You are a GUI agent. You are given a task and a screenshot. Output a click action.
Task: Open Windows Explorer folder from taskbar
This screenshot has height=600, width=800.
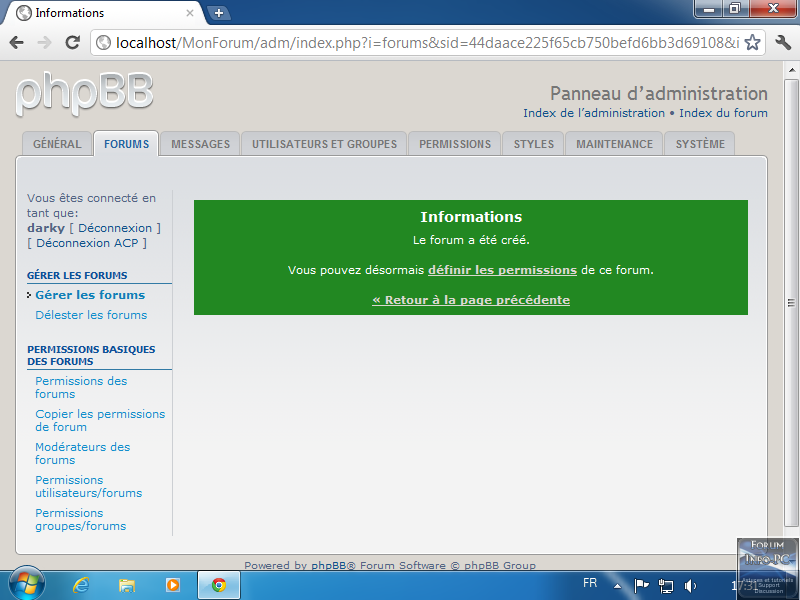[x=127, y=585]
